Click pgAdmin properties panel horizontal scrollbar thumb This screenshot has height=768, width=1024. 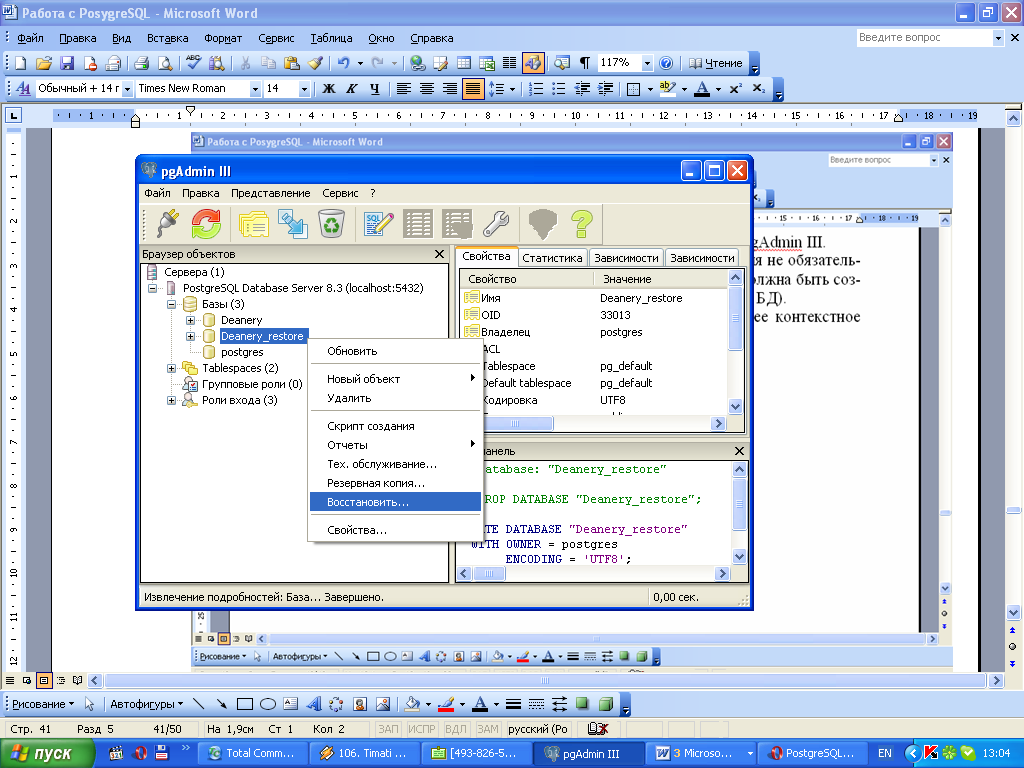click(x=515, y=423)
